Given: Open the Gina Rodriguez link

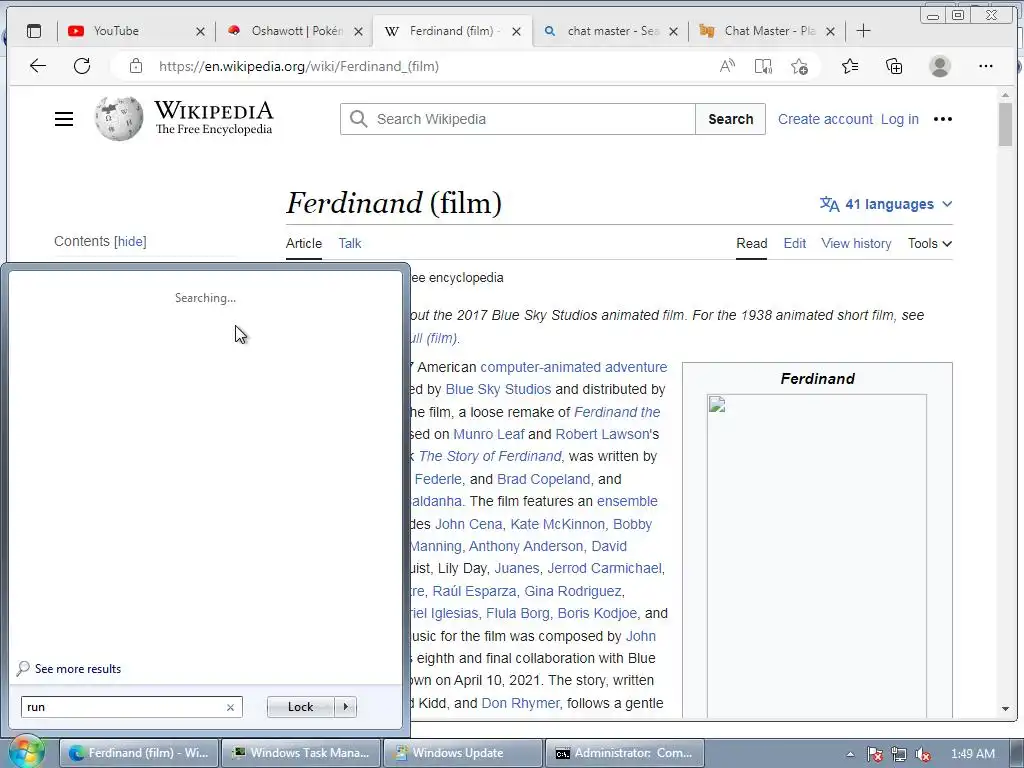Looking at the screenshot, I should coord(573,591).
